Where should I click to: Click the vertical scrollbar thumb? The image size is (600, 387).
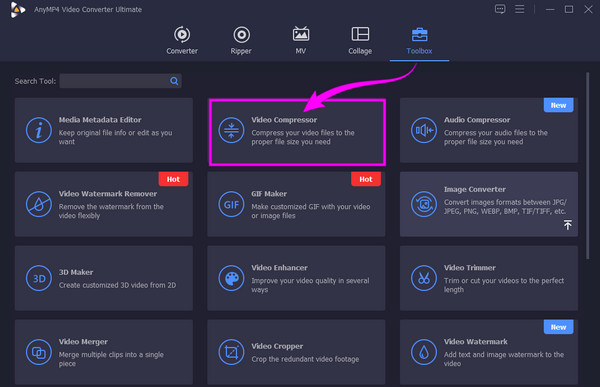588,166
